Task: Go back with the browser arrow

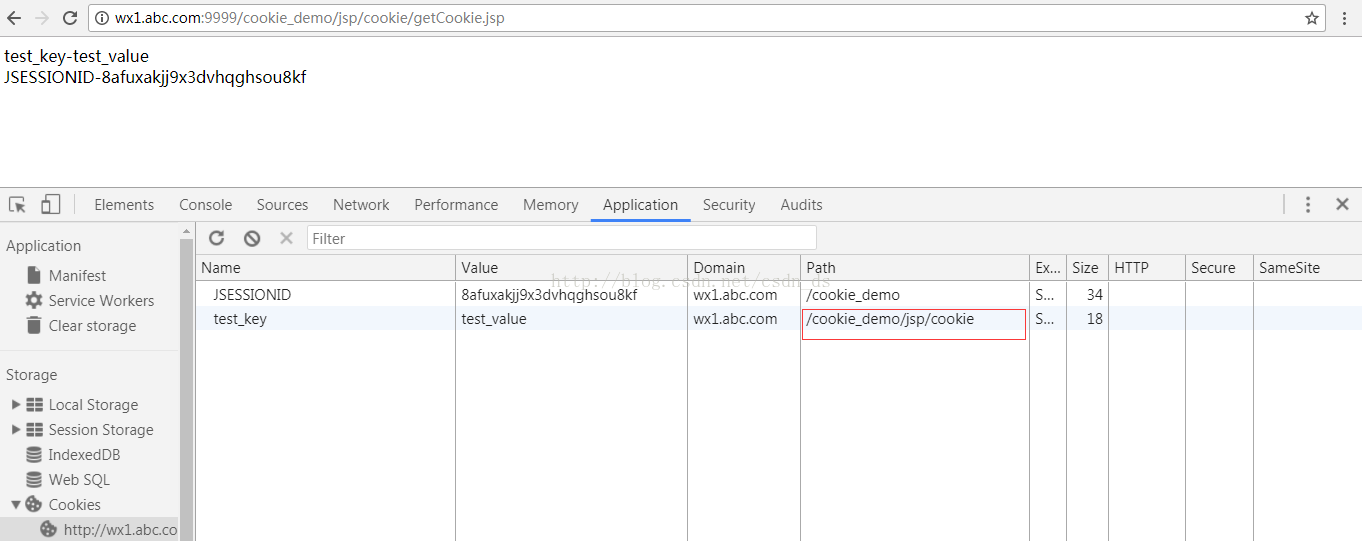Action: tap(14, 18)
